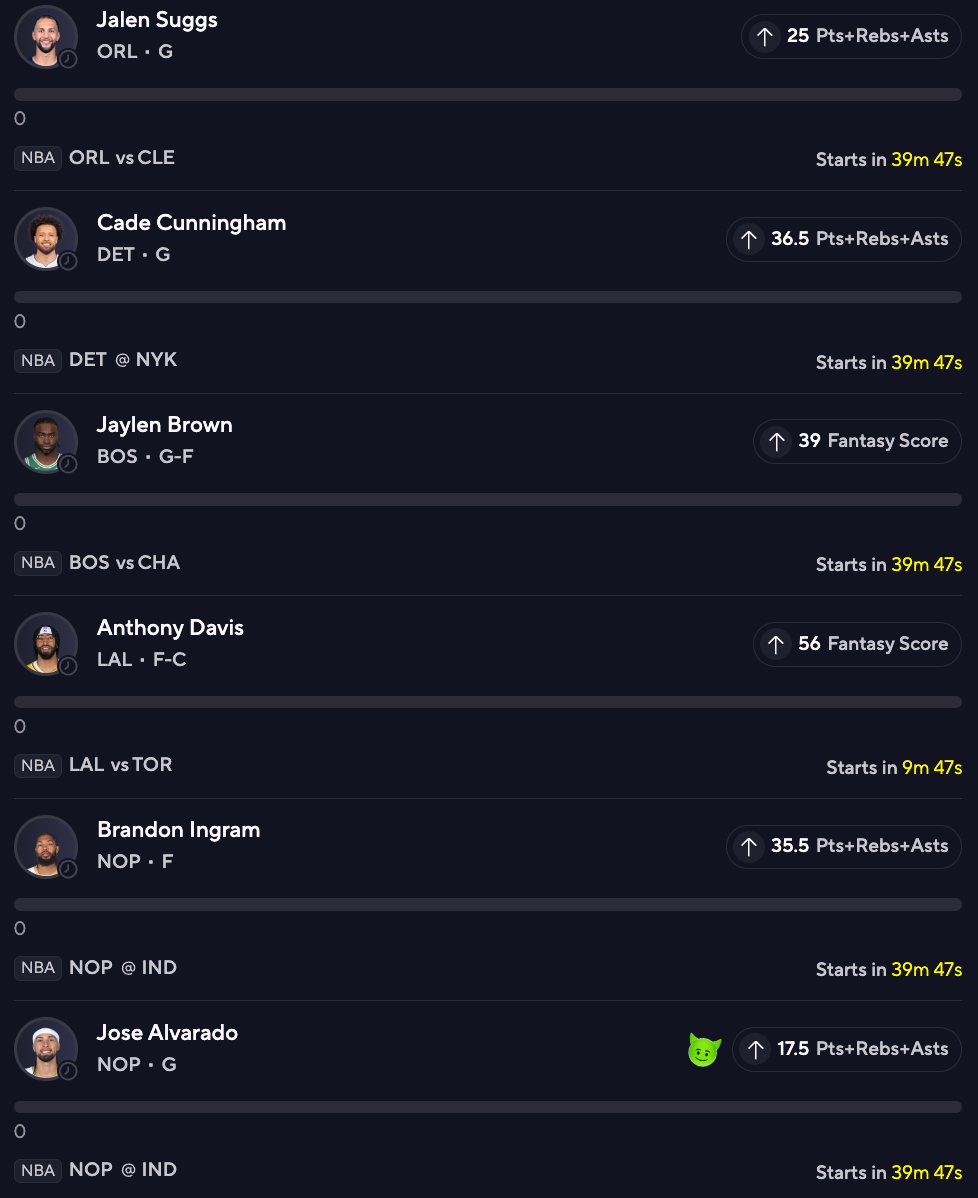Open the BOS vs CHA matchup text
Image resolution: width=978 pixels, height=1198 pixels.
click(124, 562)
